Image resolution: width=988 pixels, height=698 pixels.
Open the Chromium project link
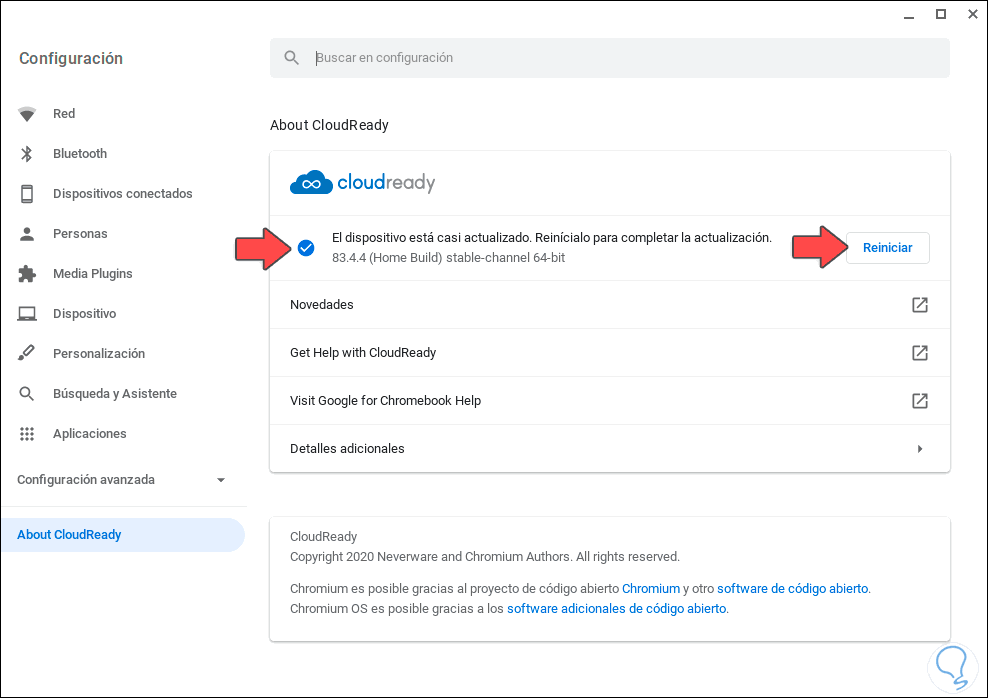[650, 589]
